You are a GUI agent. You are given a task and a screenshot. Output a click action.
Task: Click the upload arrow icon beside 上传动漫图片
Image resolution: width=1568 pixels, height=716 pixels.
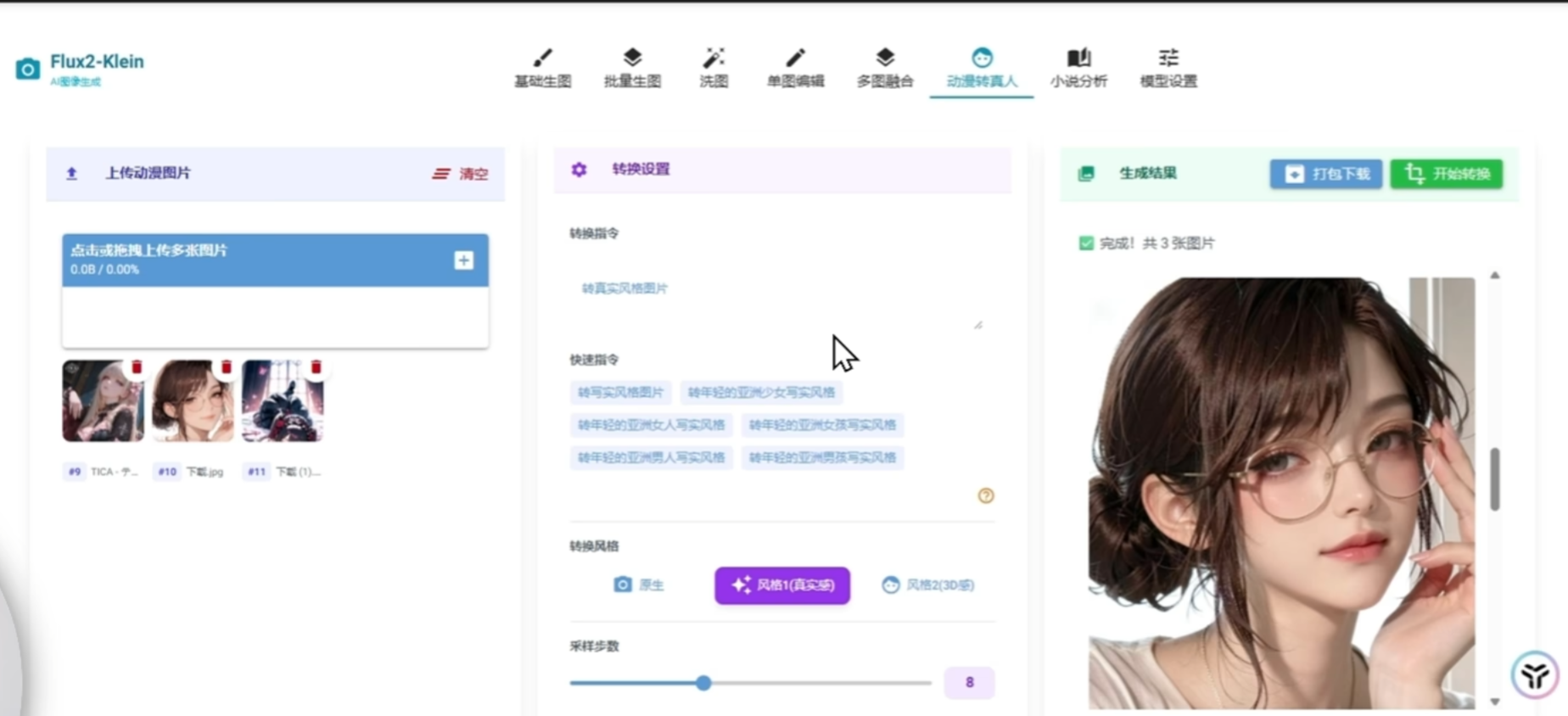[72, 173]
